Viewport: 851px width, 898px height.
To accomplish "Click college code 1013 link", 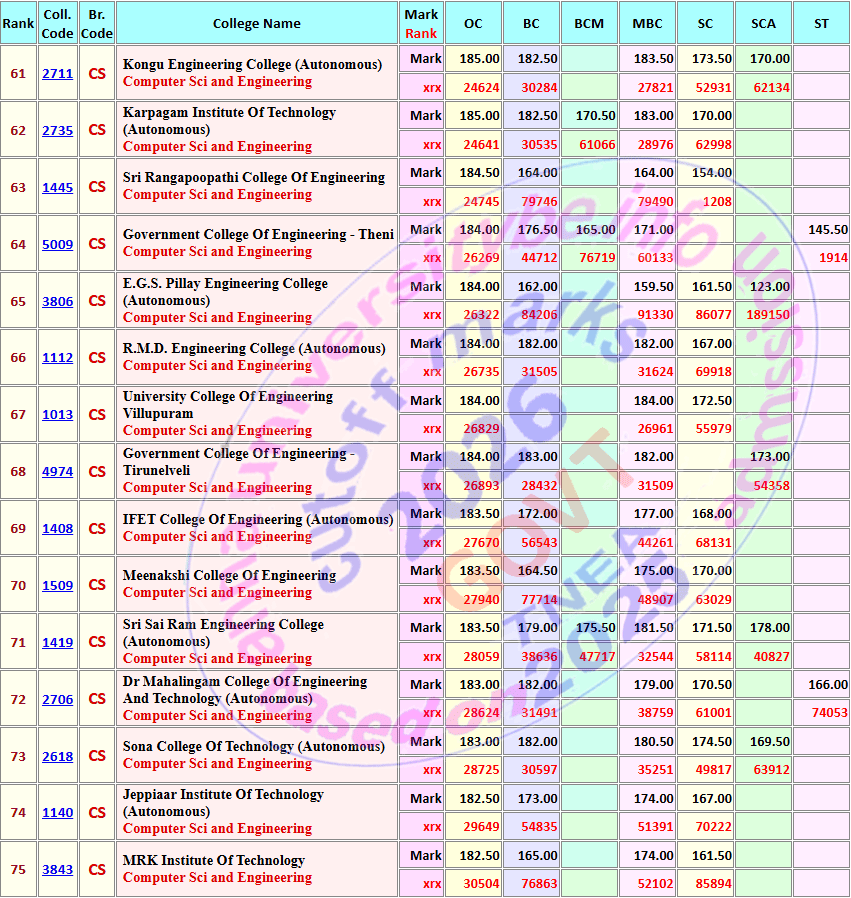I will pos(57,414).
